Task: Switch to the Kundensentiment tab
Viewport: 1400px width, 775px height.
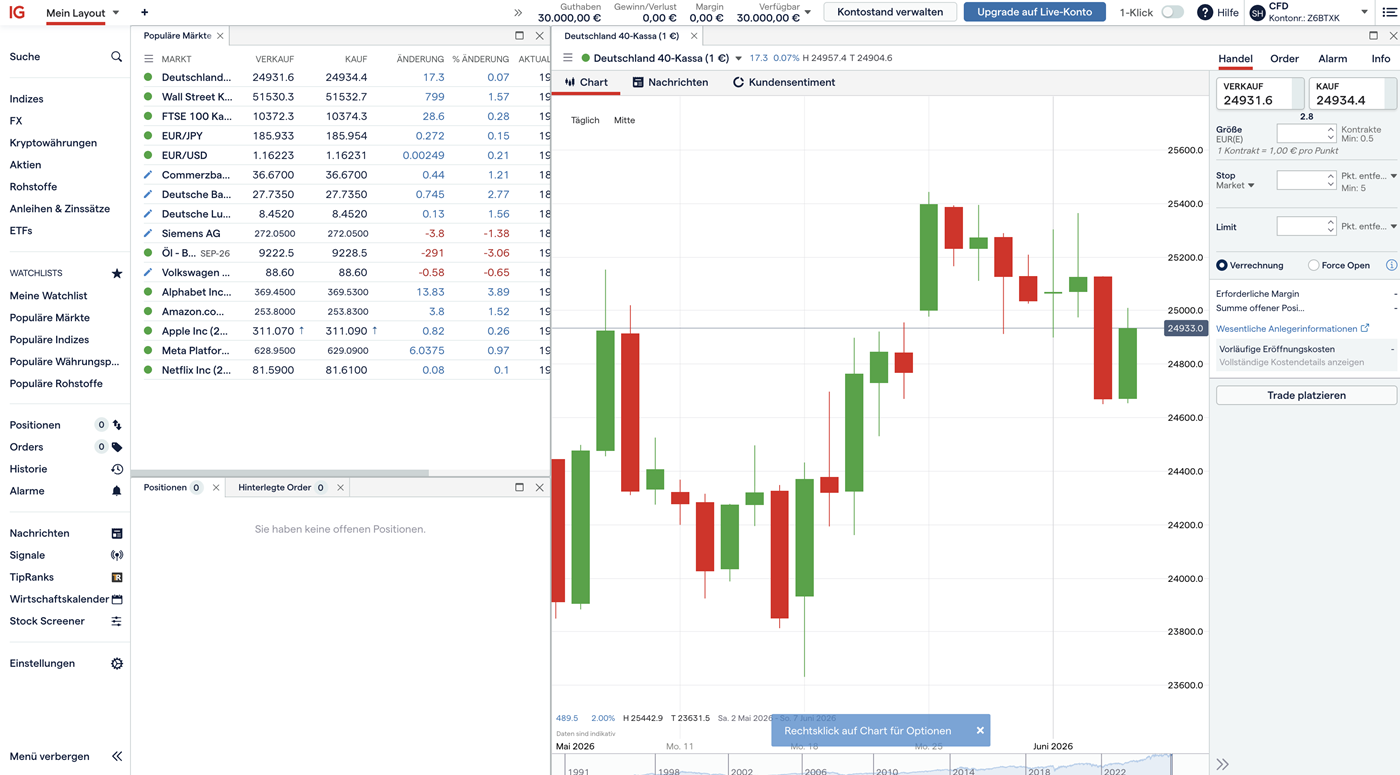Action: pos(784,82)
